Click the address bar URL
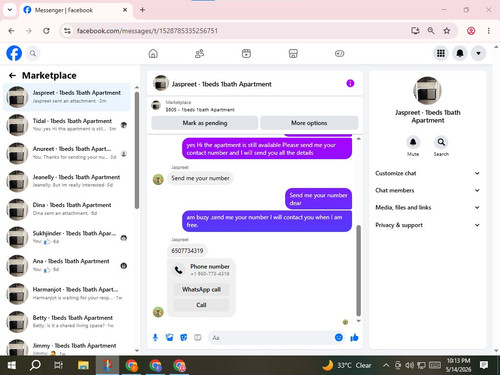Viewport: 500px width, 375px height. [147, 31]
